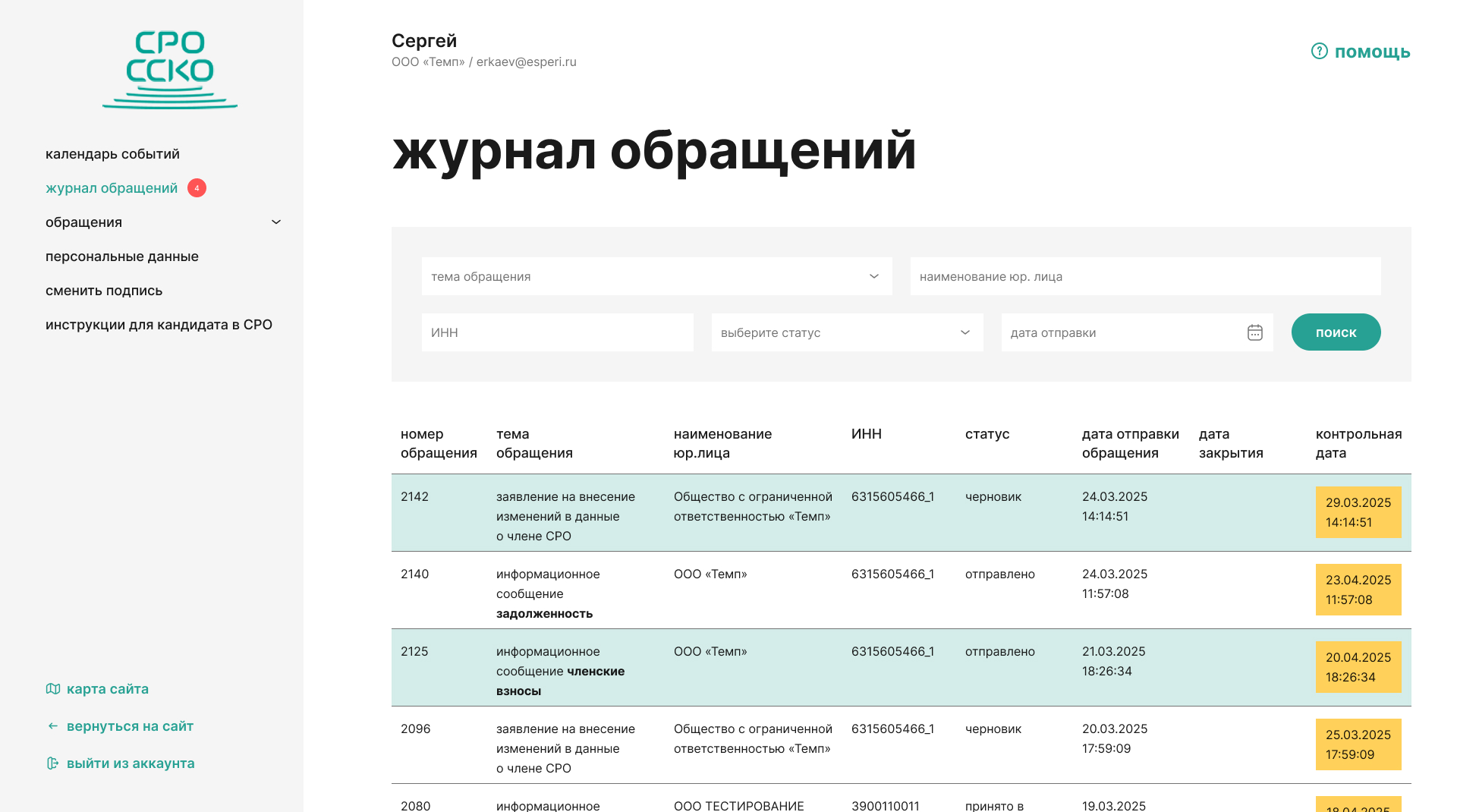Select сменить подпись in the sidebar
Screen dimensions: 1457x812
104,291
